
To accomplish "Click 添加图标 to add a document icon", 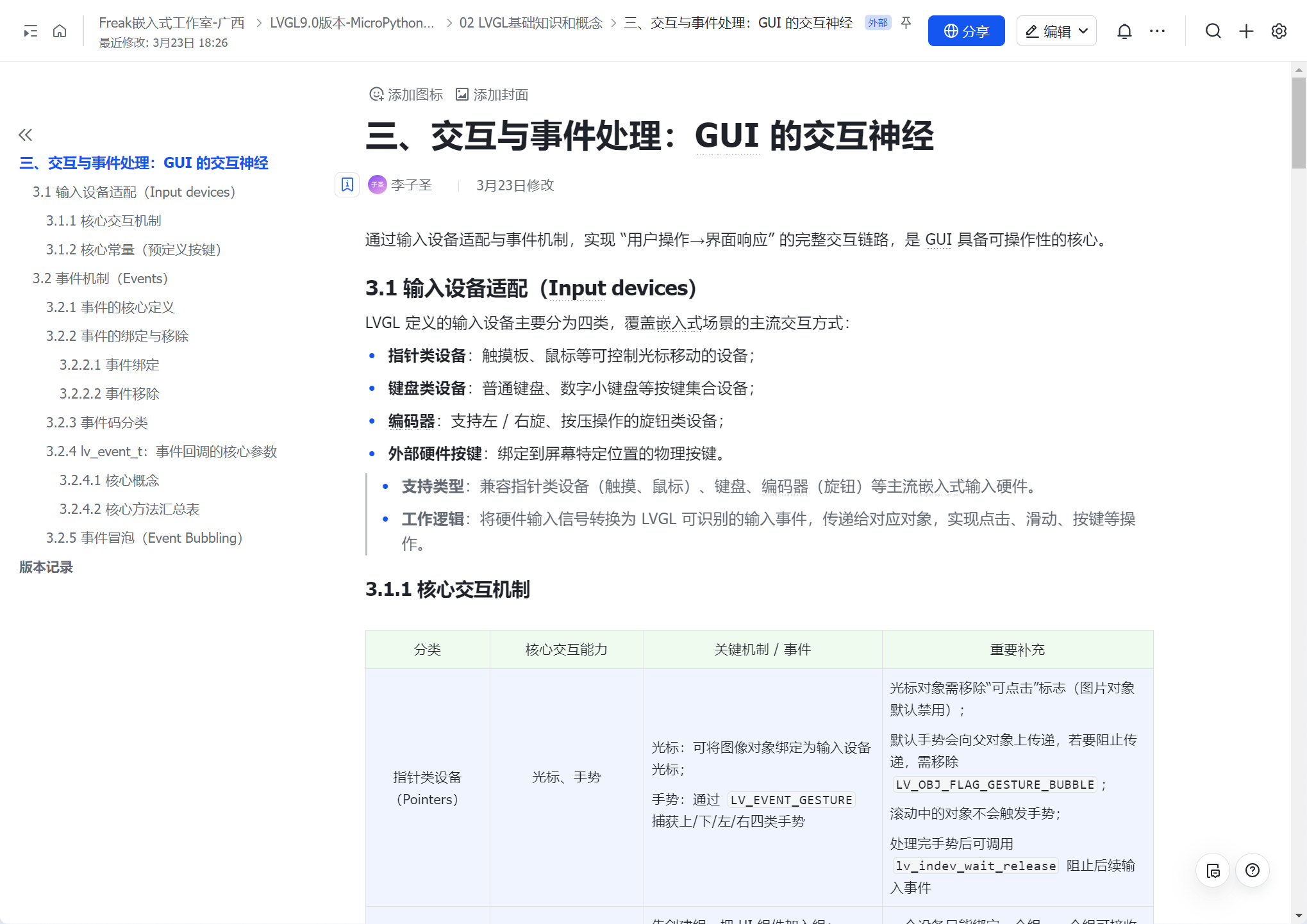I will point(405,94).
